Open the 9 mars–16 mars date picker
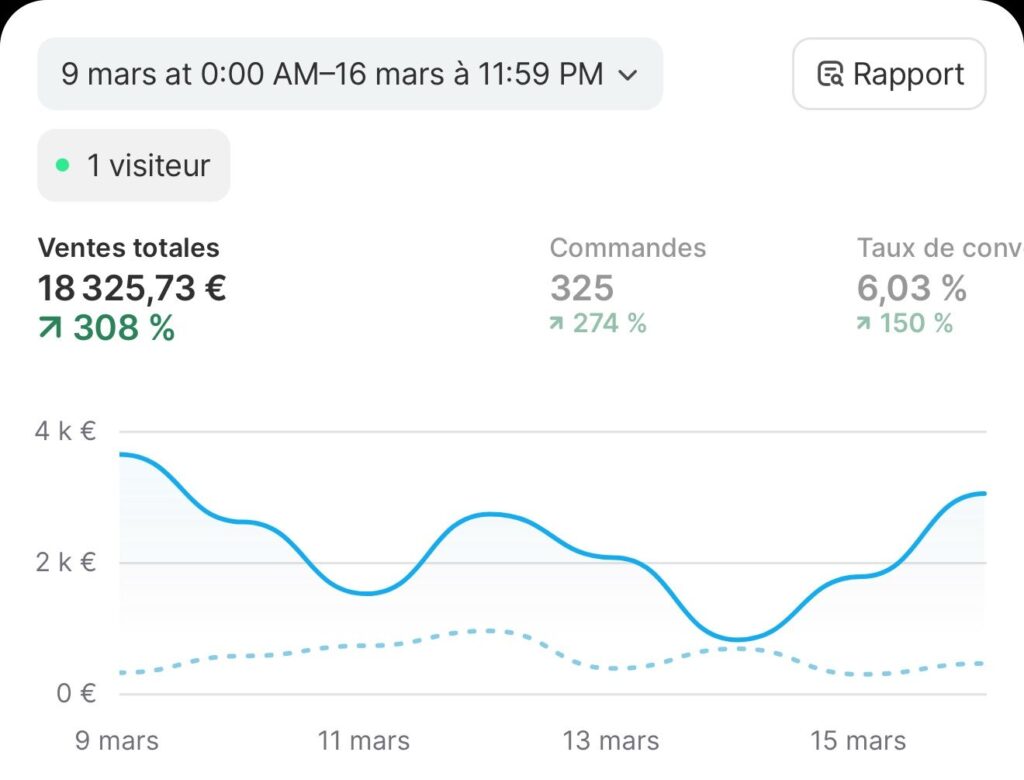 350,74
